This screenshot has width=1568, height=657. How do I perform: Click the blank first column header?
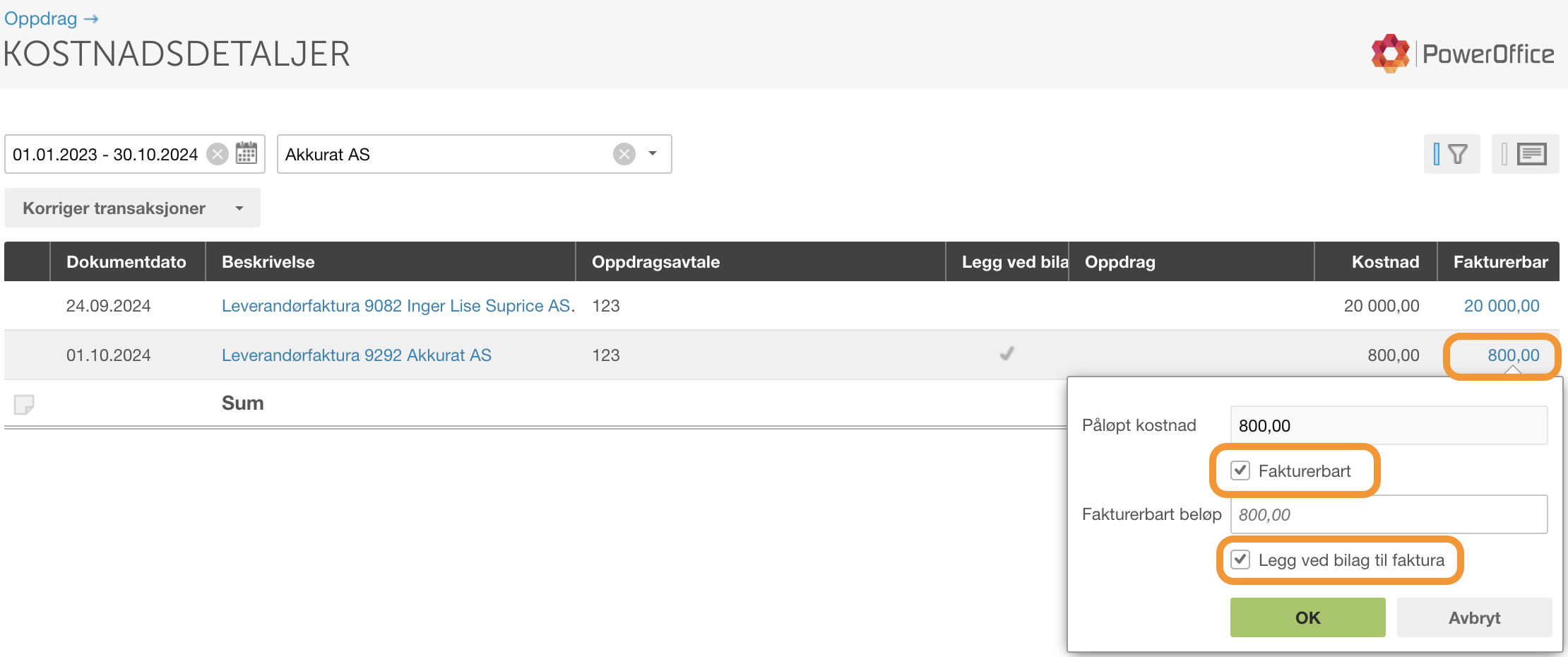pyautogui.click(x=27, y=261)
